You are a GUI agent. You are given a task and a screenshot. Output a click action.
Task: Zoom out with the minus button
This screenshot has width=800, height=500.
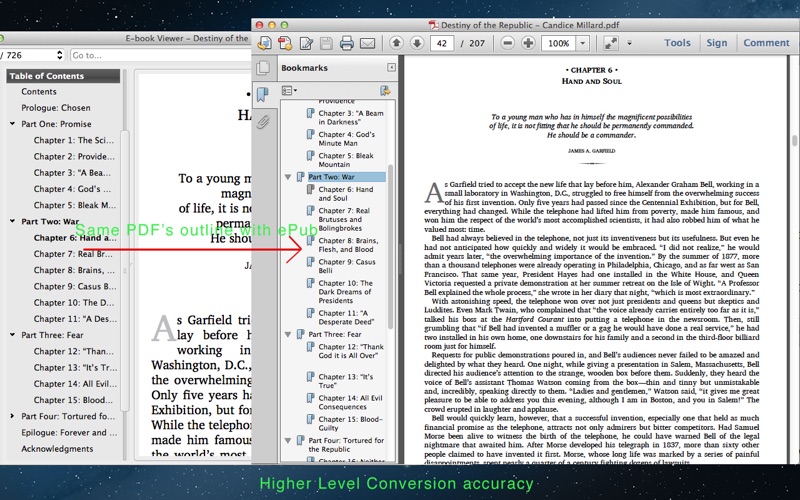tap(507, 43)
